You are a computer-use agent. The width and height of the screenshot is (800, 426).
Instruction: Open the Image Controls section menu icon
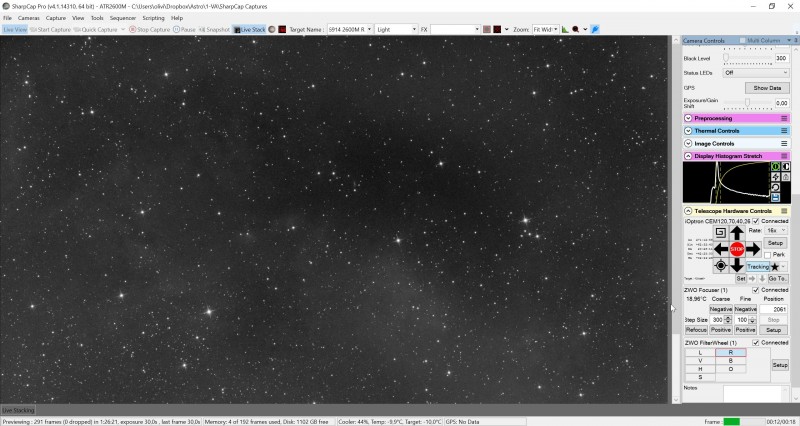[x=784, y=144]
